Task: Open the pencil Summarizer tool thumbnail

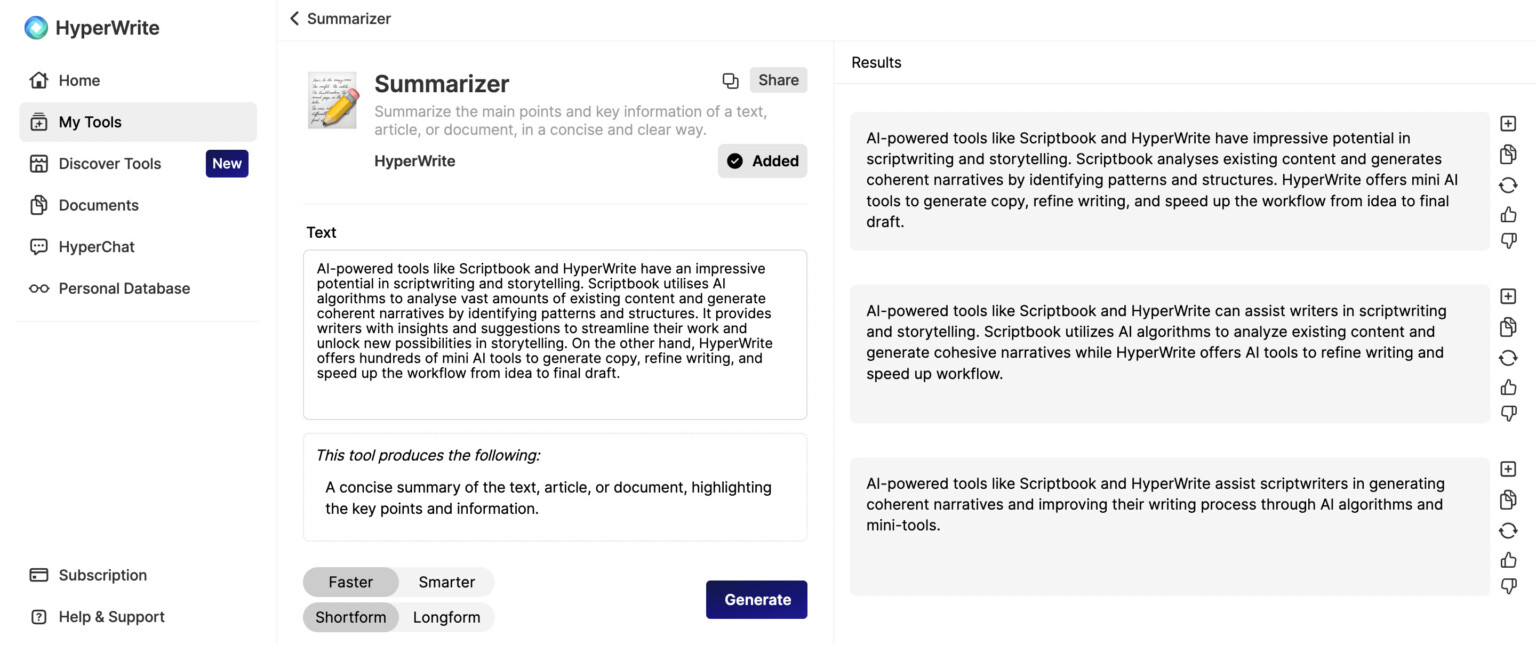Action: tap(332, 100)
